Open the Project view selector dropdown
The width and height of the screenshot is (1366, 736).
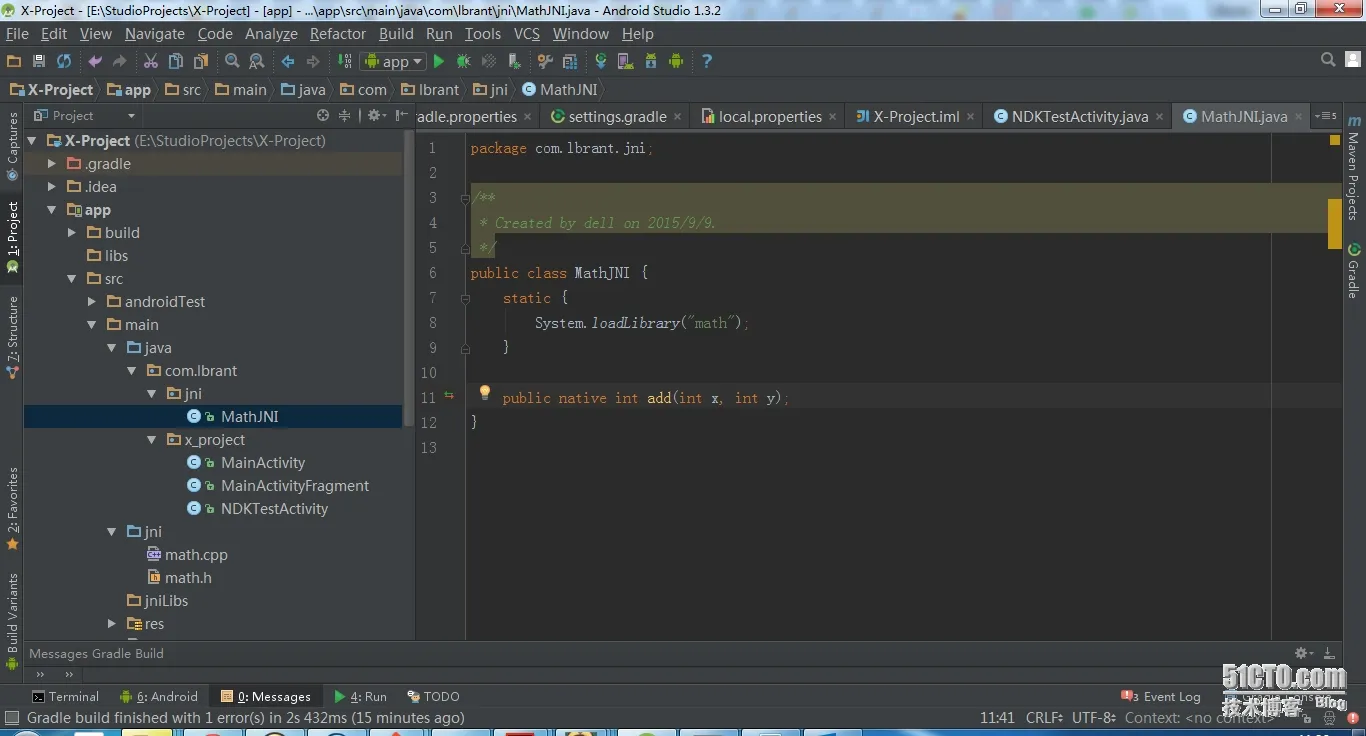click(x=84, y=116)
